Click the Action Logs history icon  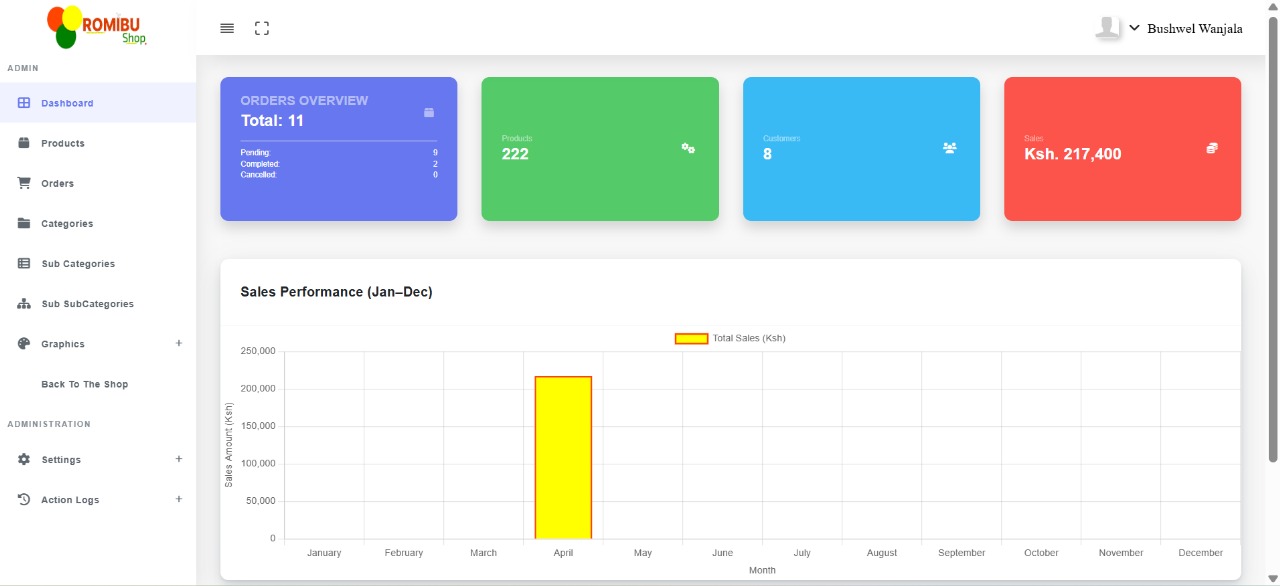[24, 499]
